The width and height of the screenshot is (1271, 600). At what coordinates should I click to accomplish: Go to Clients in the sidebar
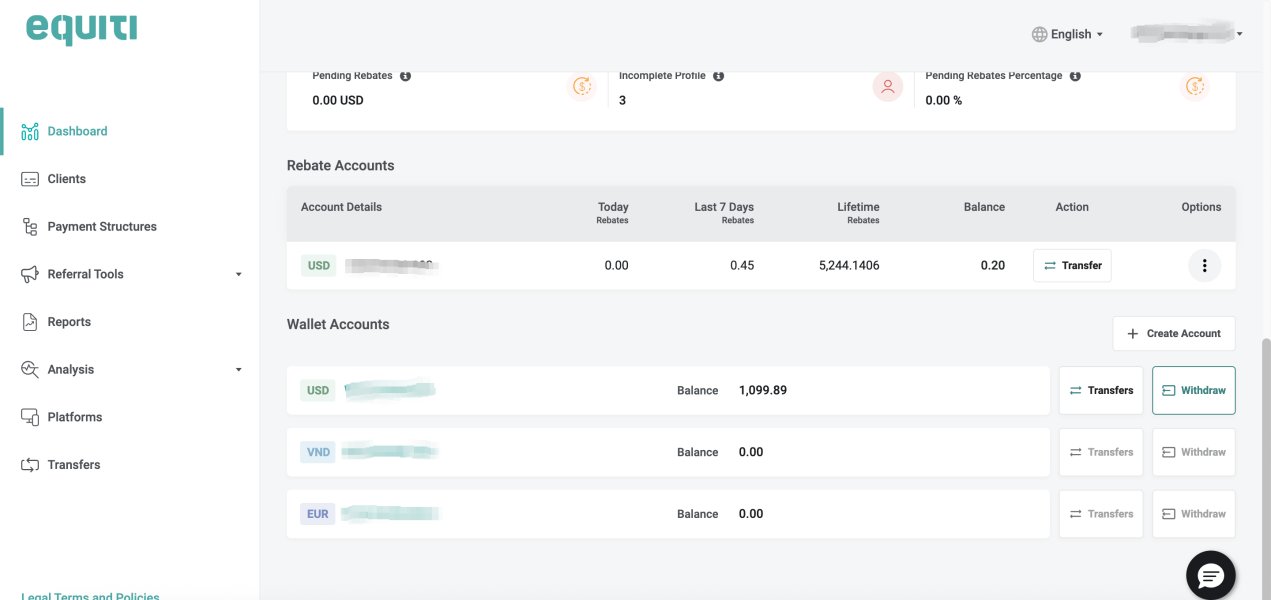point(66,179)
